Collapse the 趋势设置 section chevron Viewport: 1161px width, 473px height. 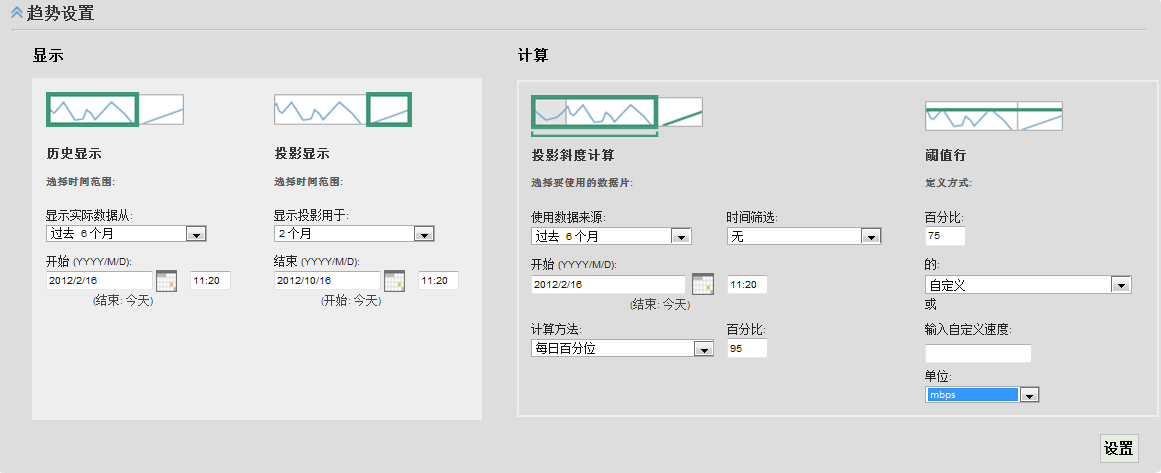(x=16, y=13)
